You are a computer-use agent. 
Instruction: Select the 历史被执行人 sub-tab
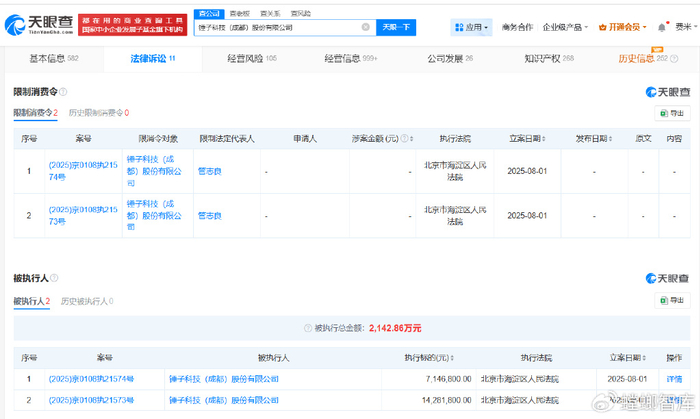pos(86,301)
